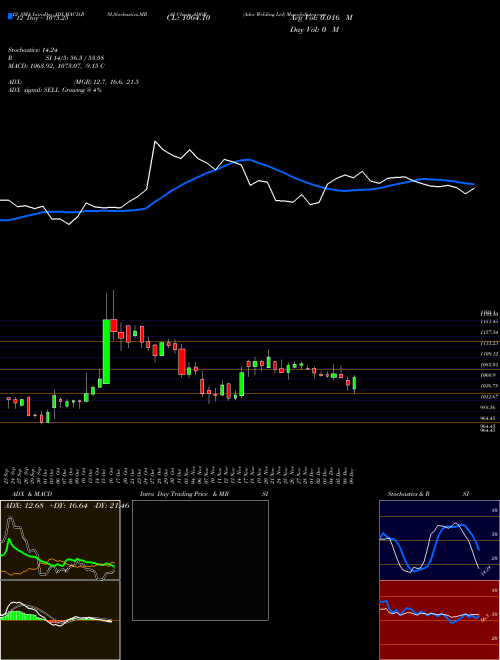The image size is (500, 660).
Task: Click the last green candlestick on the right
Action: [354, 383]
